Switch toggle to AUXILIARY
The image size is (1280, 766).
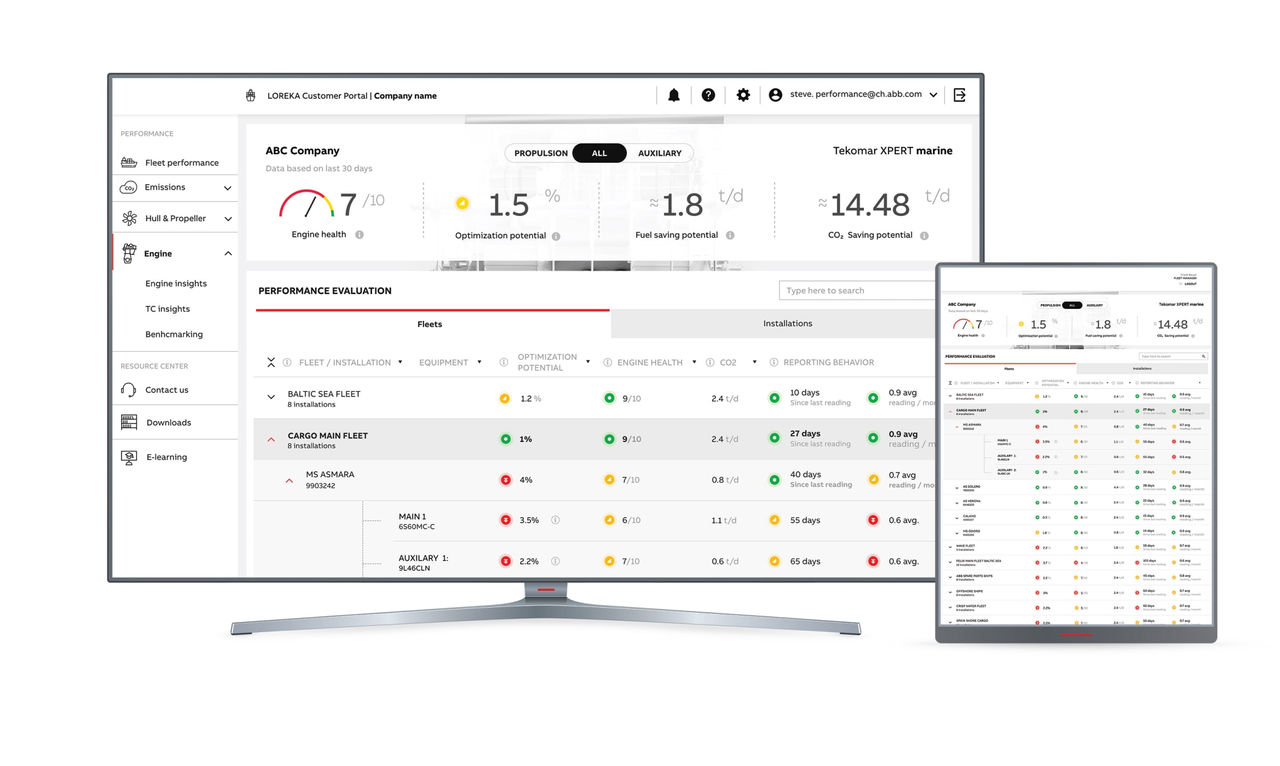pos(659,153)
